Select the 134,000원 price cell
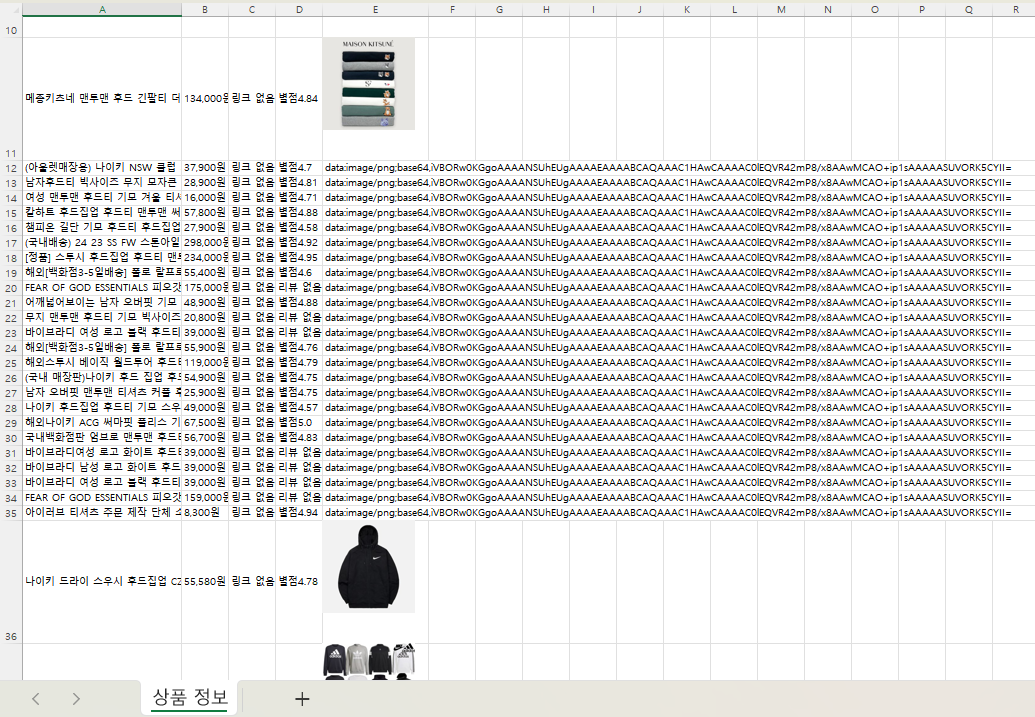The width and height of the screenshot is (1035, 717). 205,98
